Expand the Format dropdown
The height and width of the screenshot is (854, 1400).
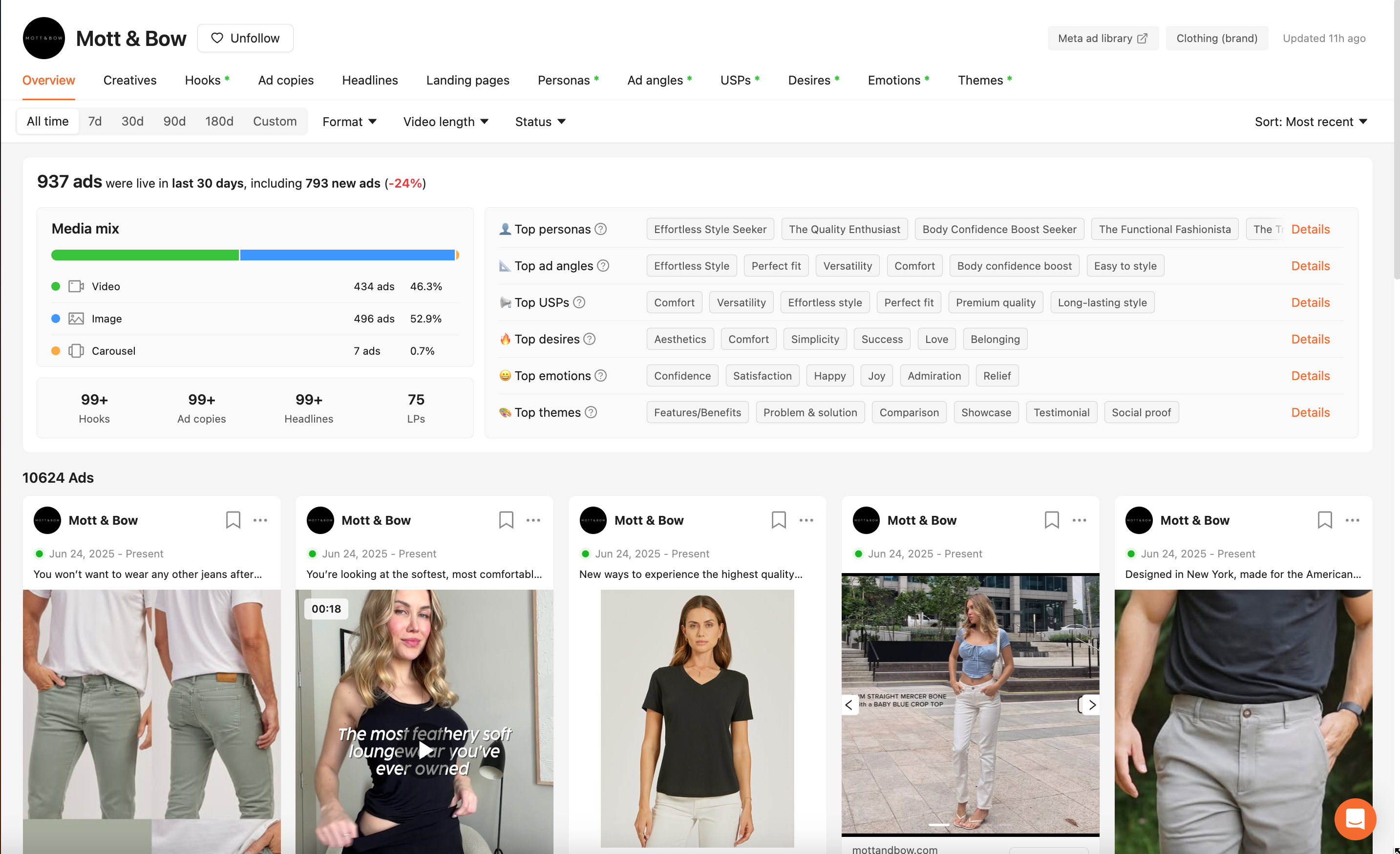point(349,122)
